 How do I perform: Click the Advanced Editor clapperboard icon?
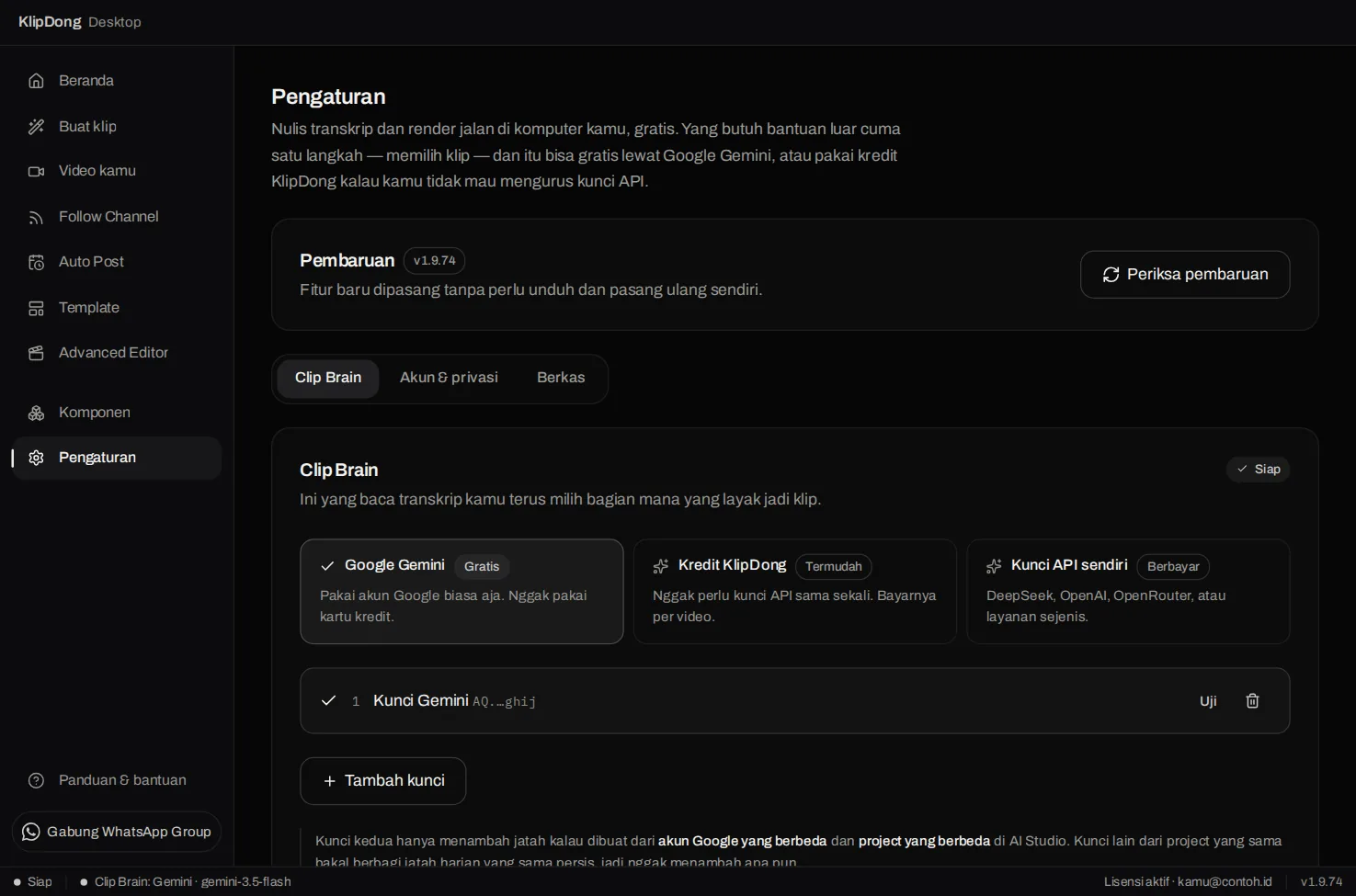click(36, 353)
